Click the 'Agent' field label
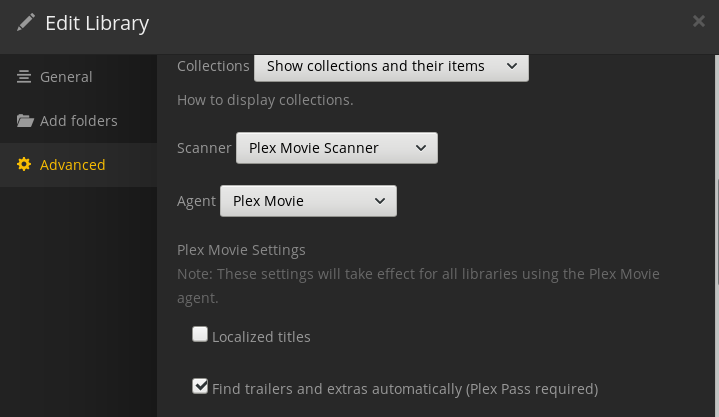 click(196, 201)
